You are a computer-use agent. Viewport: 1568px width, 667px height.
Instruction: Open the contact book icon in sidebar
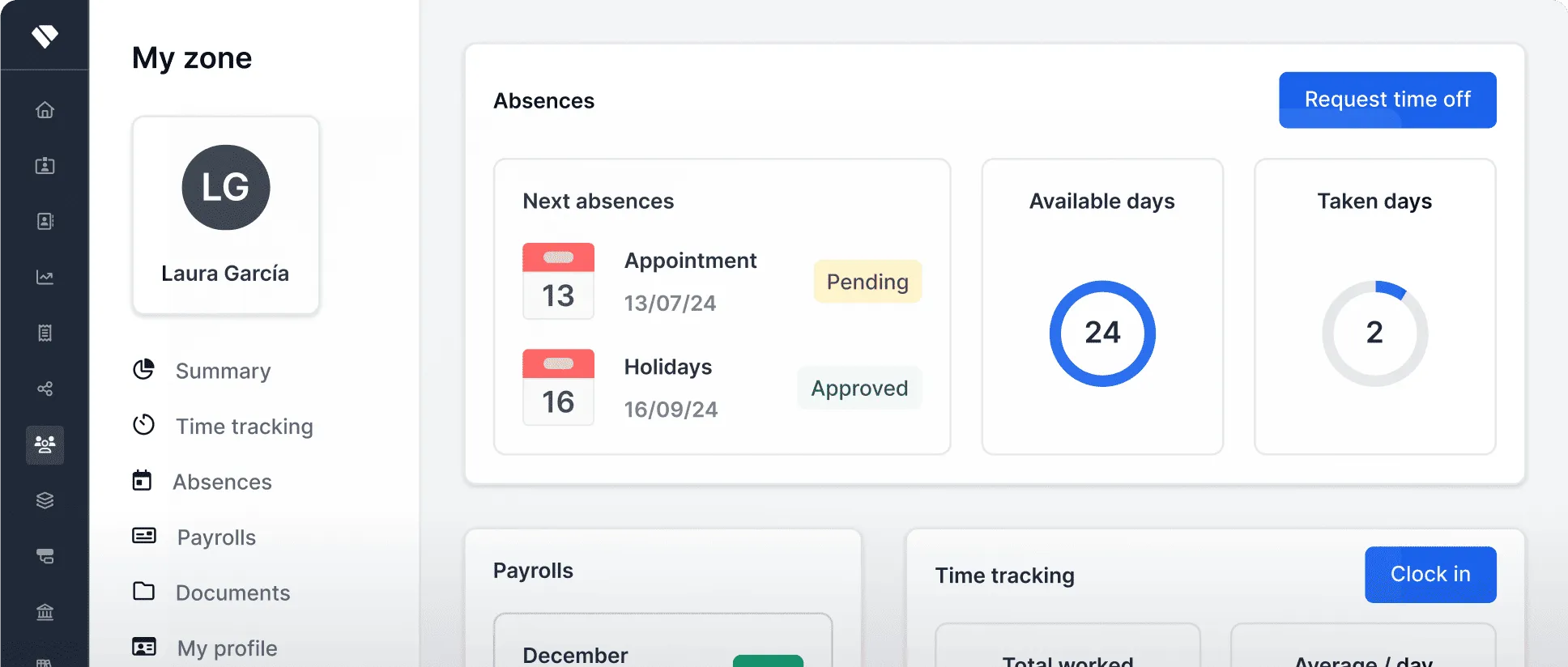pos(45,221)
